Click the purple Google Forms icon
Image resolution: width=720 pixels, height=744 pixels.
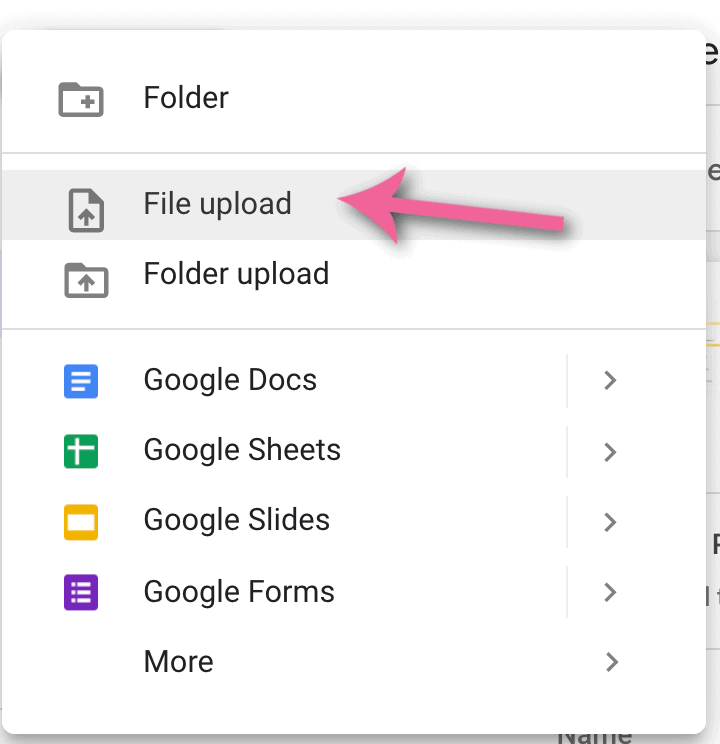(81, 592)
